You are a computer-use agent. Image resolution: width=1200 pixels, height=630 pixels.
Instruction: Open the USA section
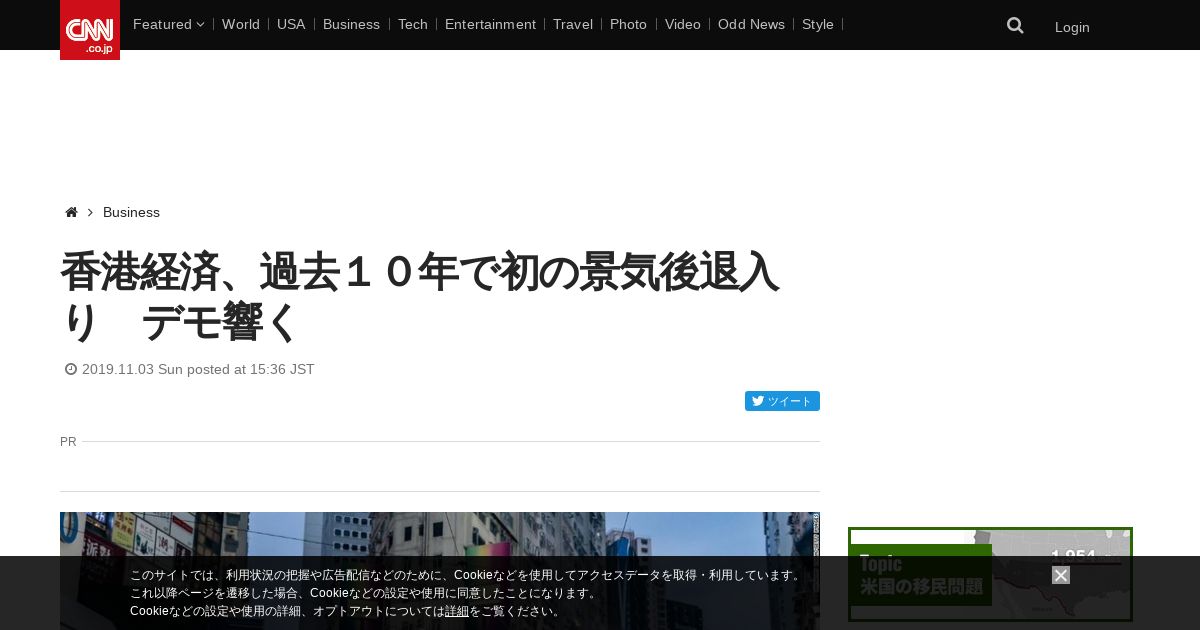(x=291, y=24)
